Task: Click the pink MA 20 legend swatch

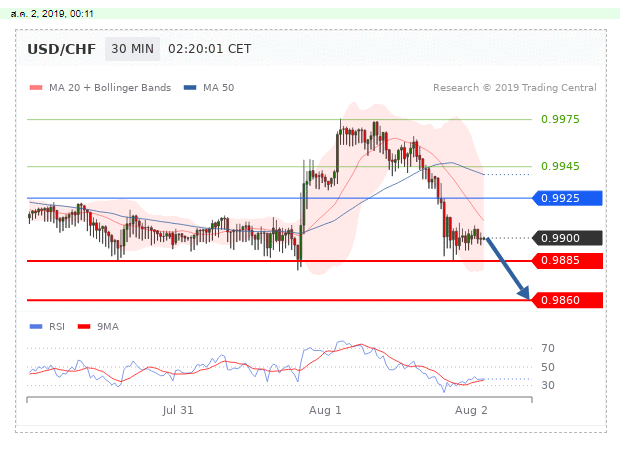Action: (36, 88)
